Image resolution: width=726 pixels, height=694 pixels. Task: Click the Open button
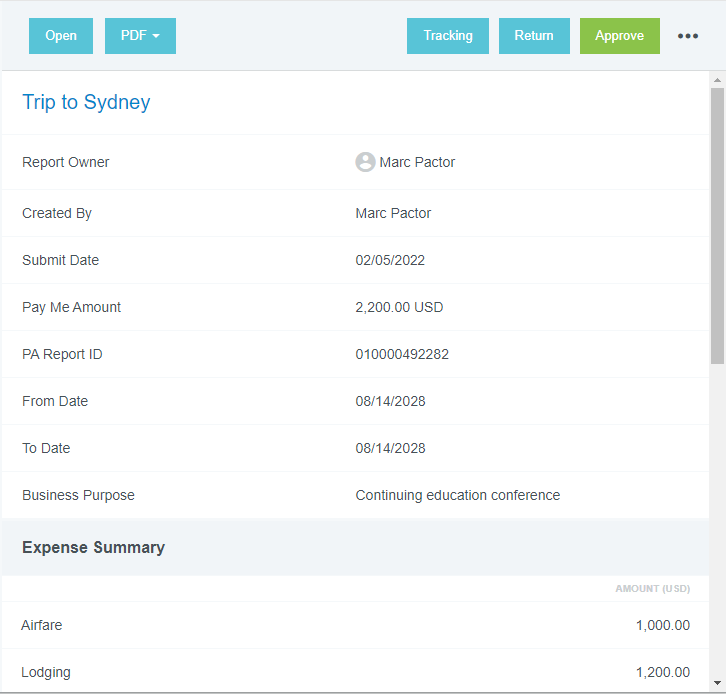[61, 36]
